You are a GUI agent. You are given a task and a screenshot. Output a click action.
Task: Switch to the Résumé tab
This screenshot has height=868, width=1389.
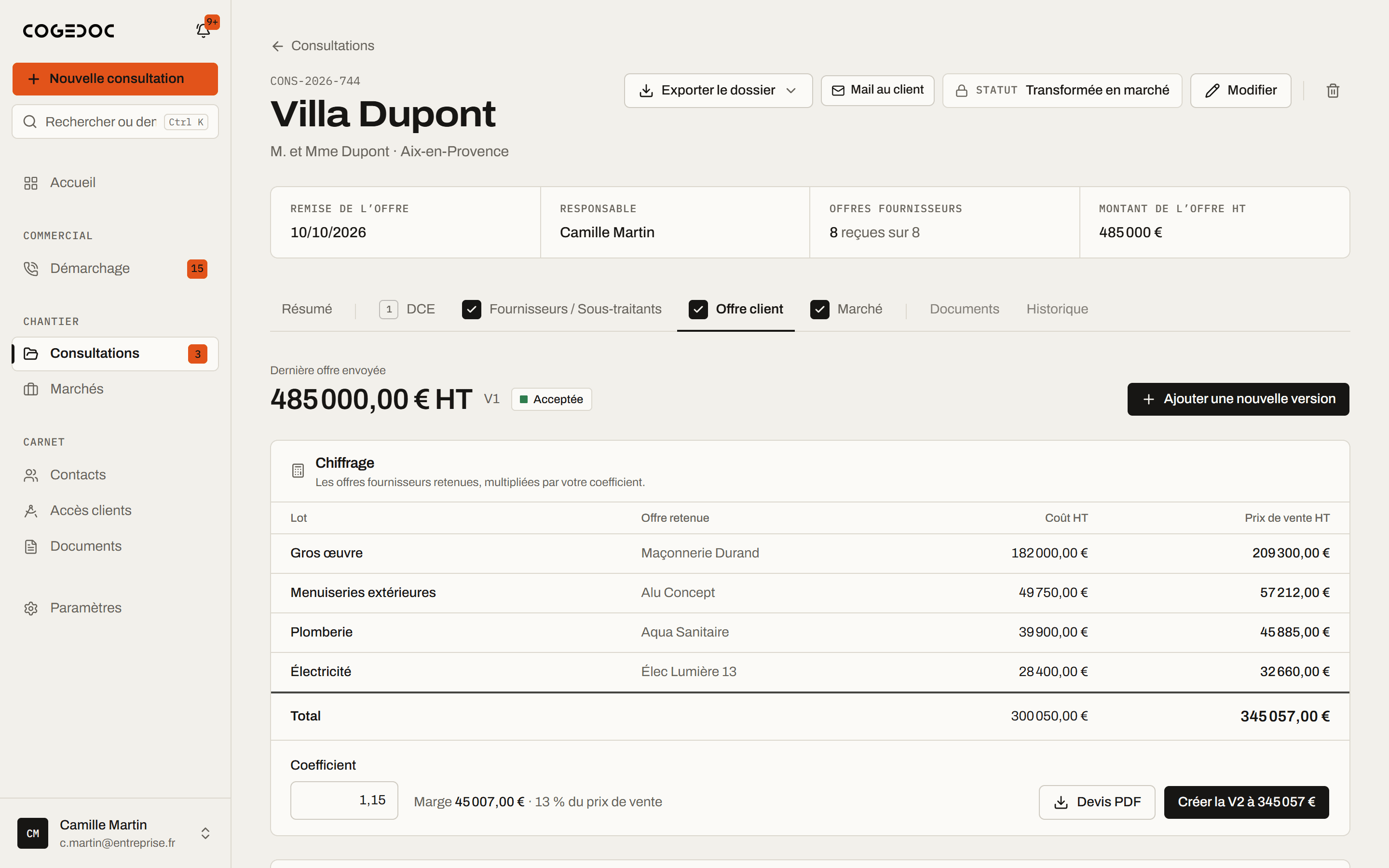coord(307,310)
